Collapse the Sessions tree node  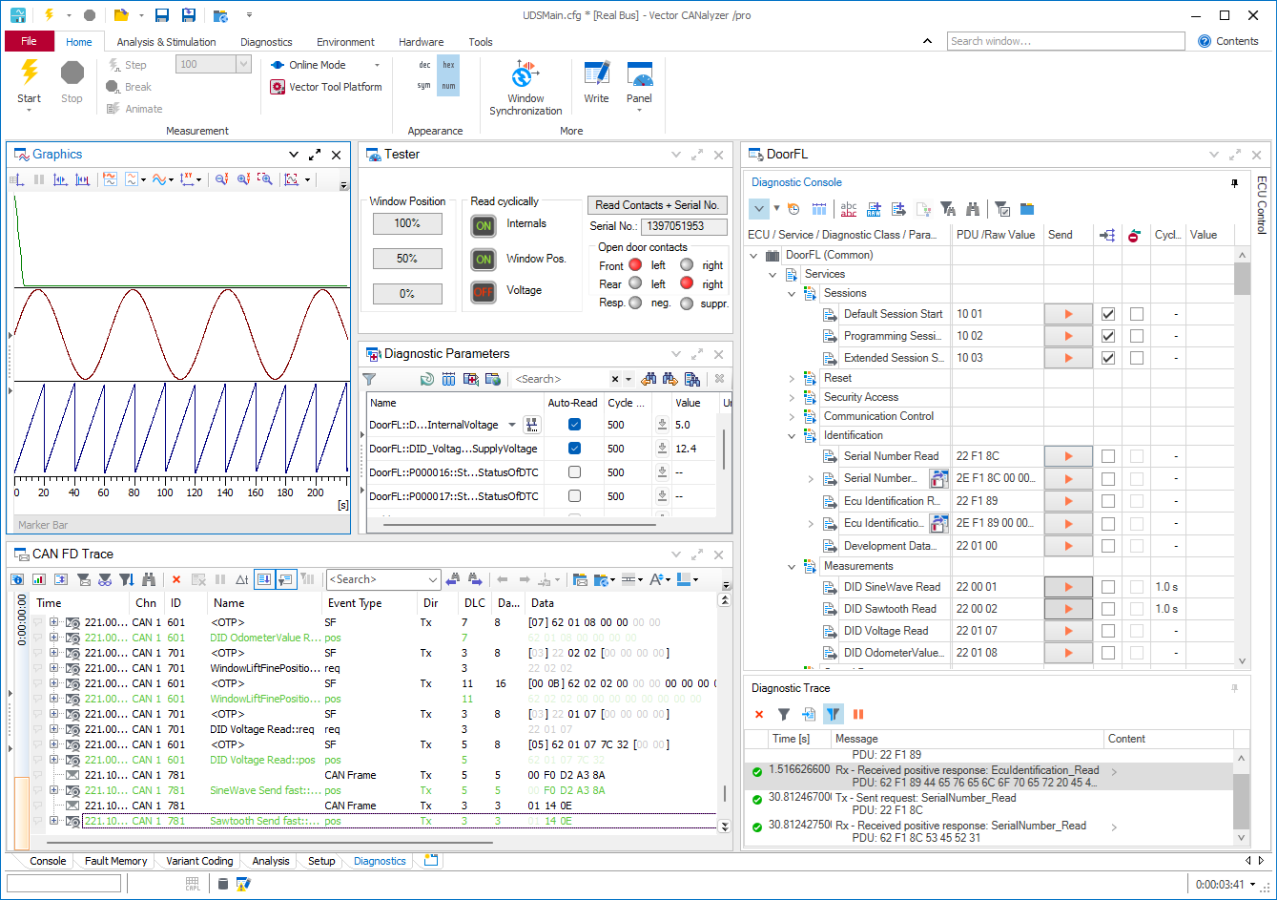pos(792,294)
